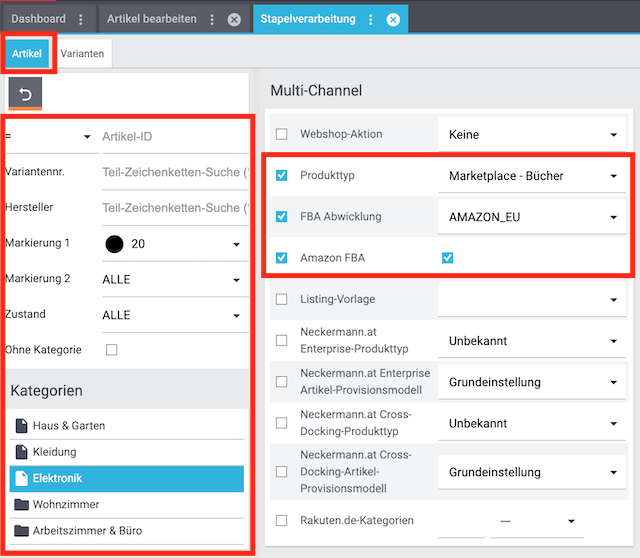Viewport: 640px width, 558px height.
Task: Open Arbeitszimmer & Büro folder
Action: 88,531
